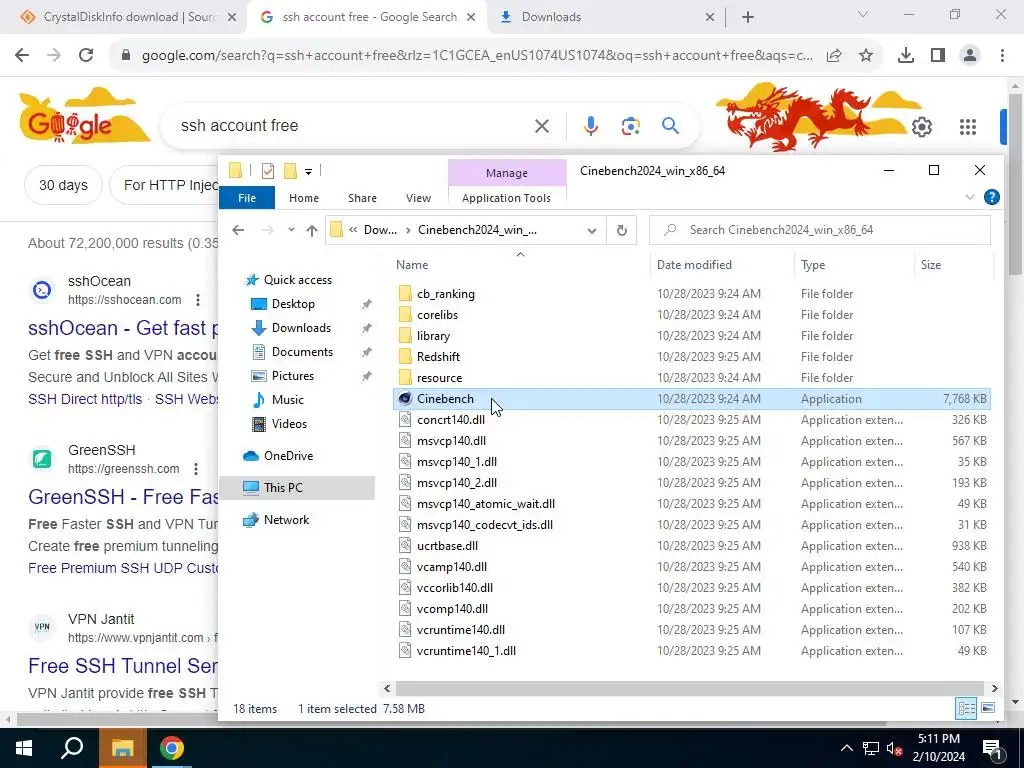Customize Quick Access Toolbar dropdown arrow
This screenshot has height=768, width=1024.
pyautogui.click(x=308, y=172)
